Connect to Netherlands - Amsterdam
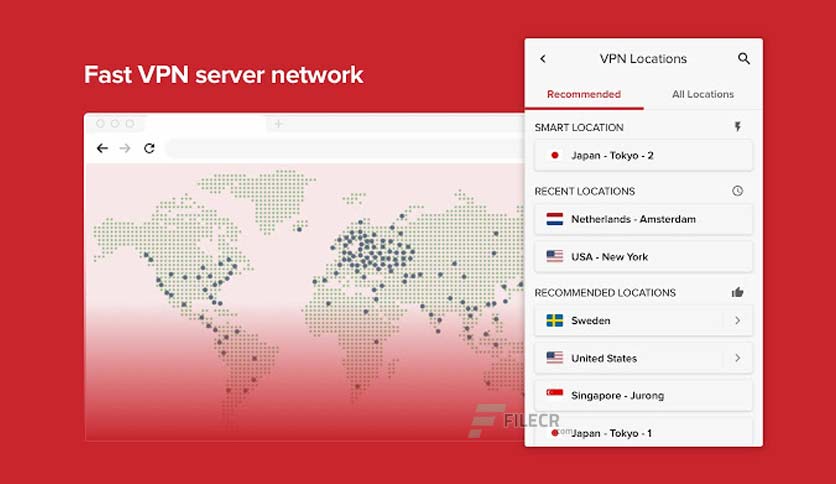Screen dimensions: 836x484 tap(644, 219)
